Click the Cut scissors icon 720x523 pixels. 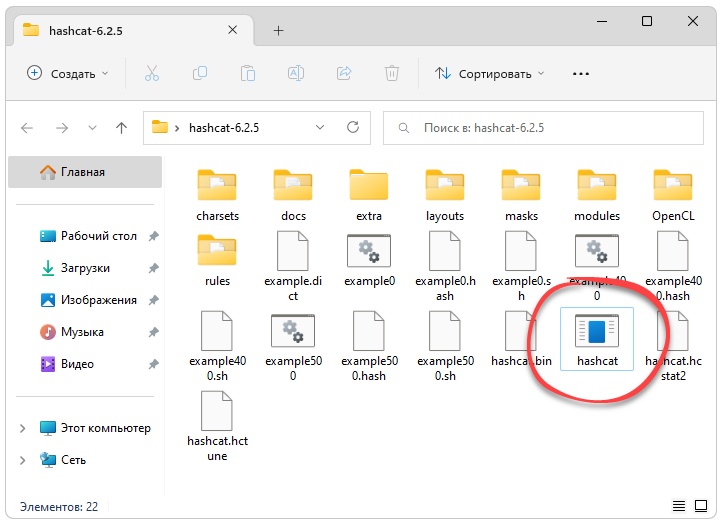152,73
